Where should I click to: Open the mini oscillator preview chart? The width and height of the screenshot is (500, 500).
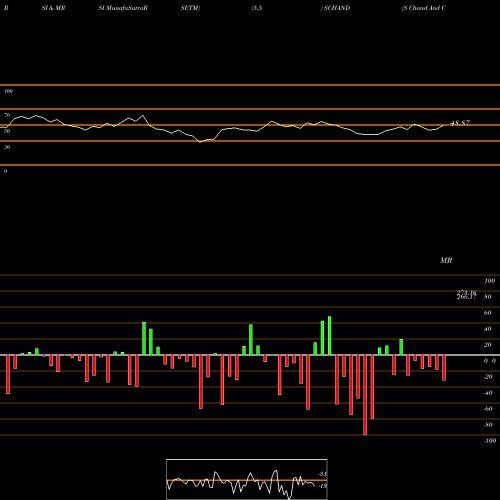point(247,479)
